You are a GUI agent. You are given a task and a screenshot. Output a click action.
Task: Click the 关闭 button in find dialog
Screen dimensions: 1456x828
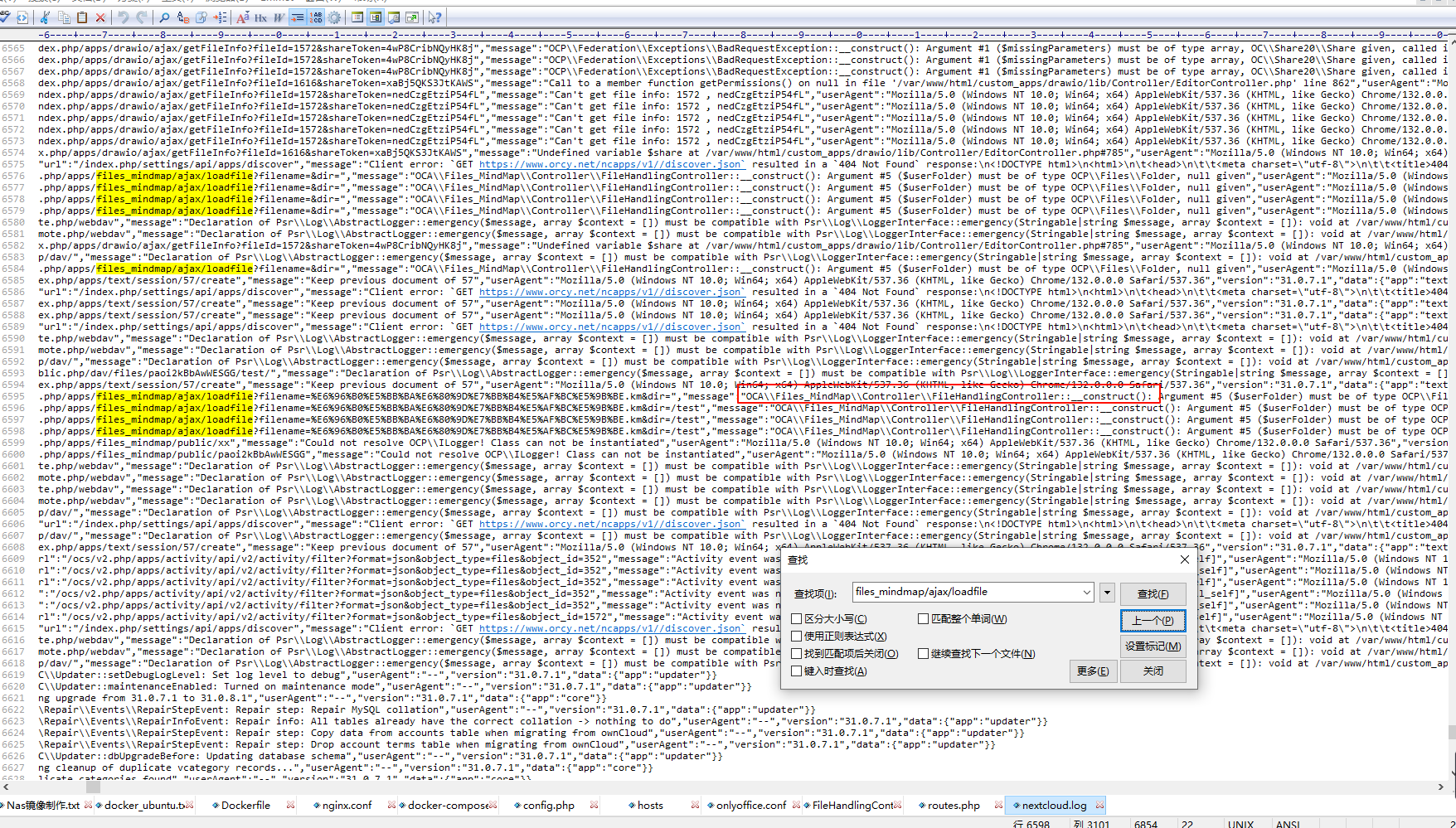pyautogui.click(x=1153, y=671)
